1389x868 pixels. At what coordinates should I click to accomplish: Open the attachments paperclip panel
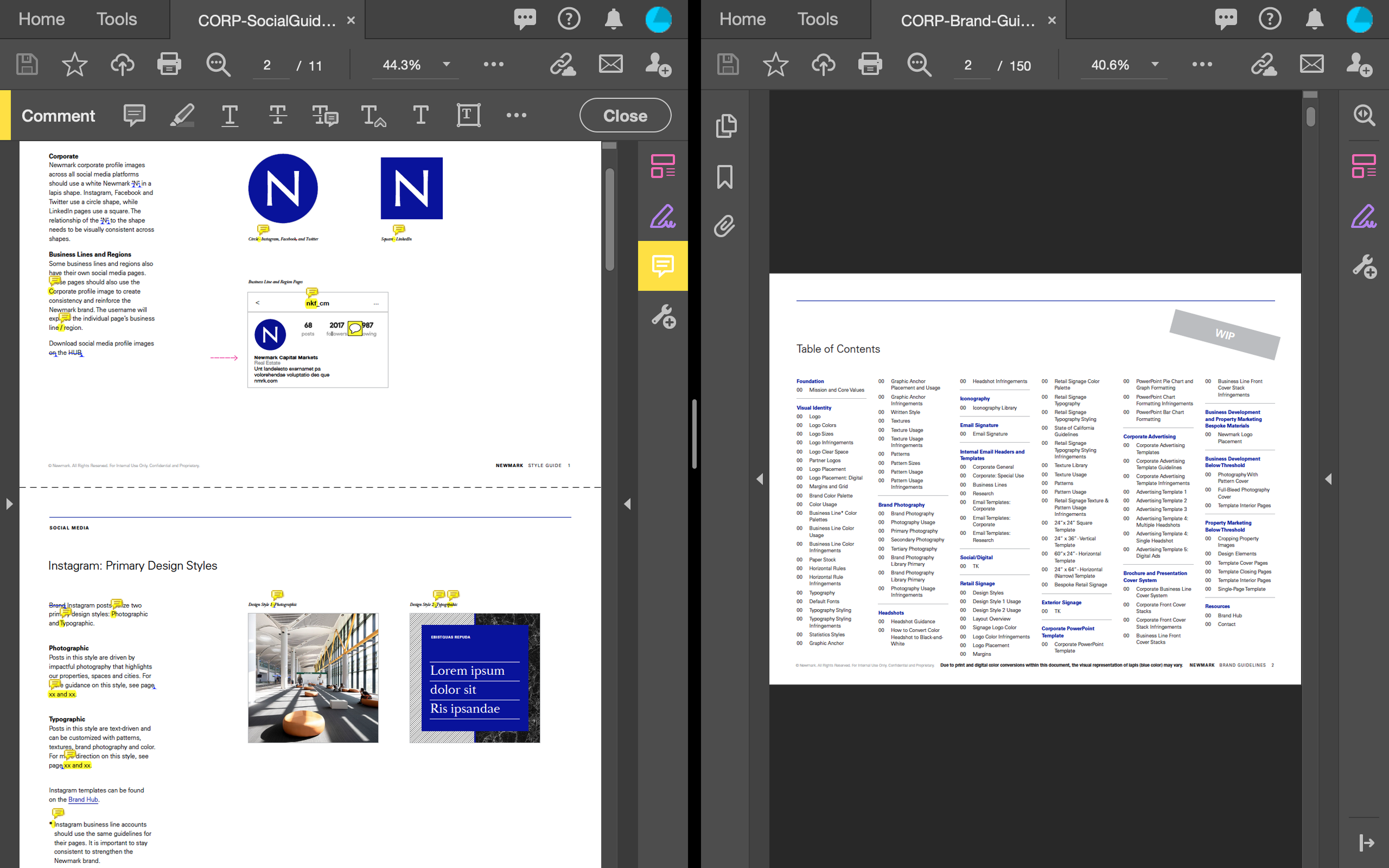[x=725, y=226]
